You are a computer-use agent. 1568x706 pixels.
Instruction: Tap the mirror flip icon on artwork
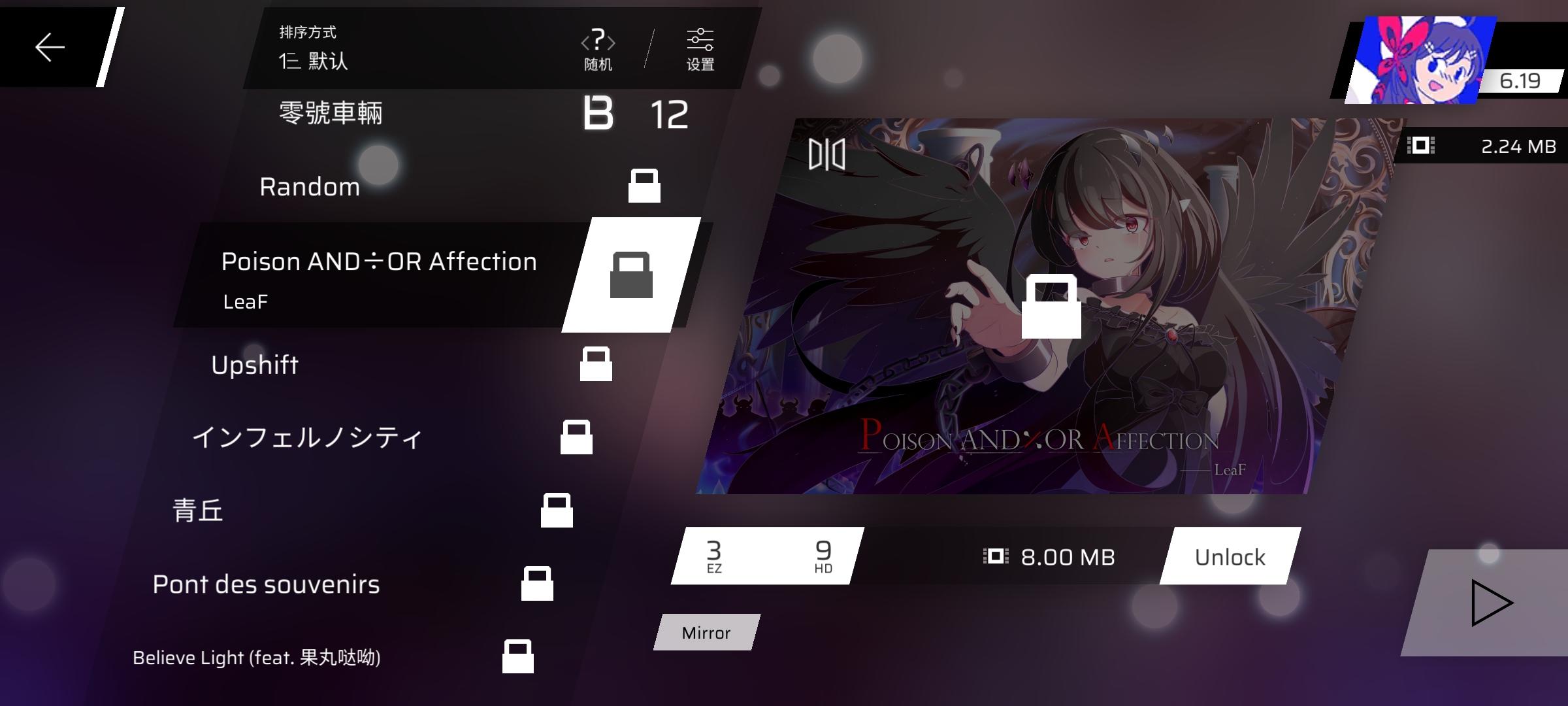[x=826, y=155]
